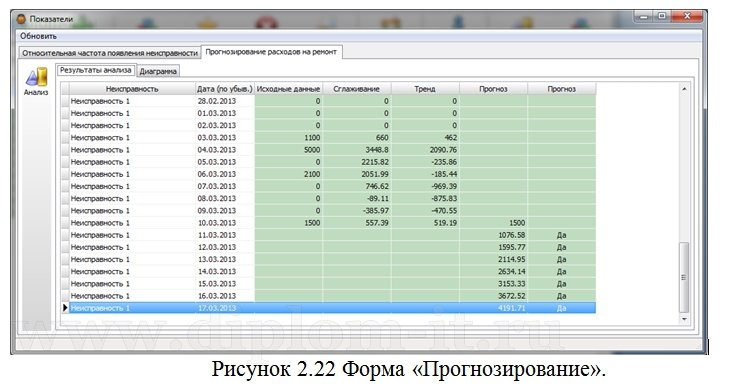Screen dimensions: 732x390
Task: Switch to Относительная частота появления неисправности tab
Action: (110, 53)
